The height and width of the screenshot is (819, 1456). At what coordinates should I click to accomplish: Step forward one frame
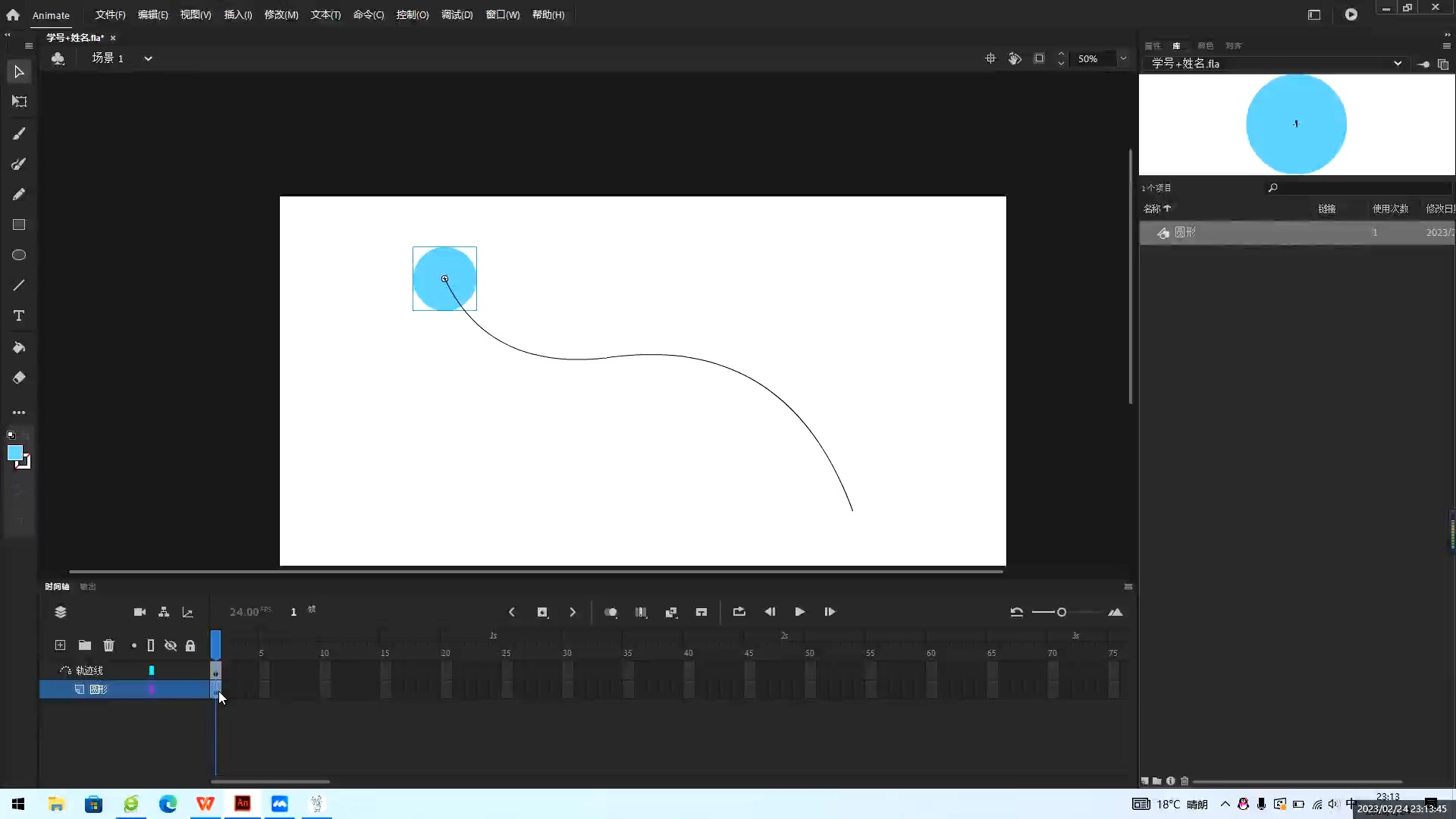pyautogui.click(x=830, y=612)
